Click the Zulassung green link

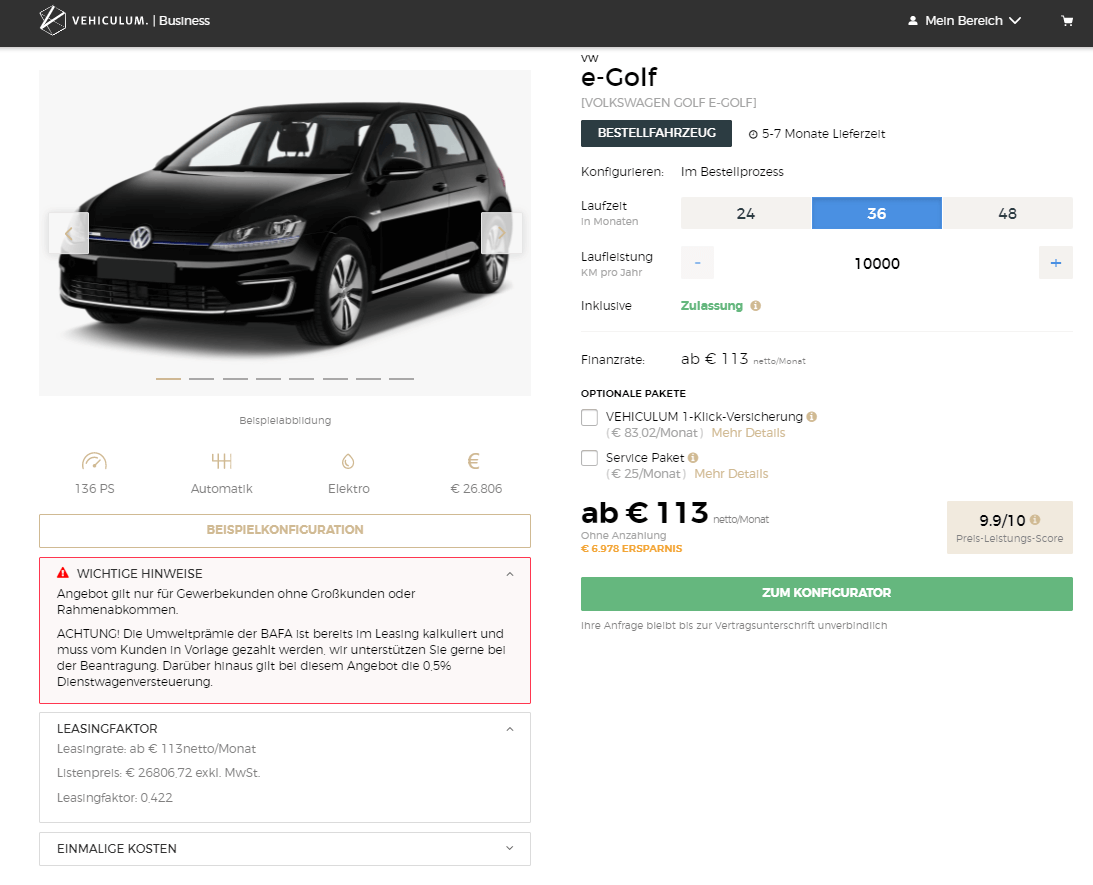[x=712, y=306]
